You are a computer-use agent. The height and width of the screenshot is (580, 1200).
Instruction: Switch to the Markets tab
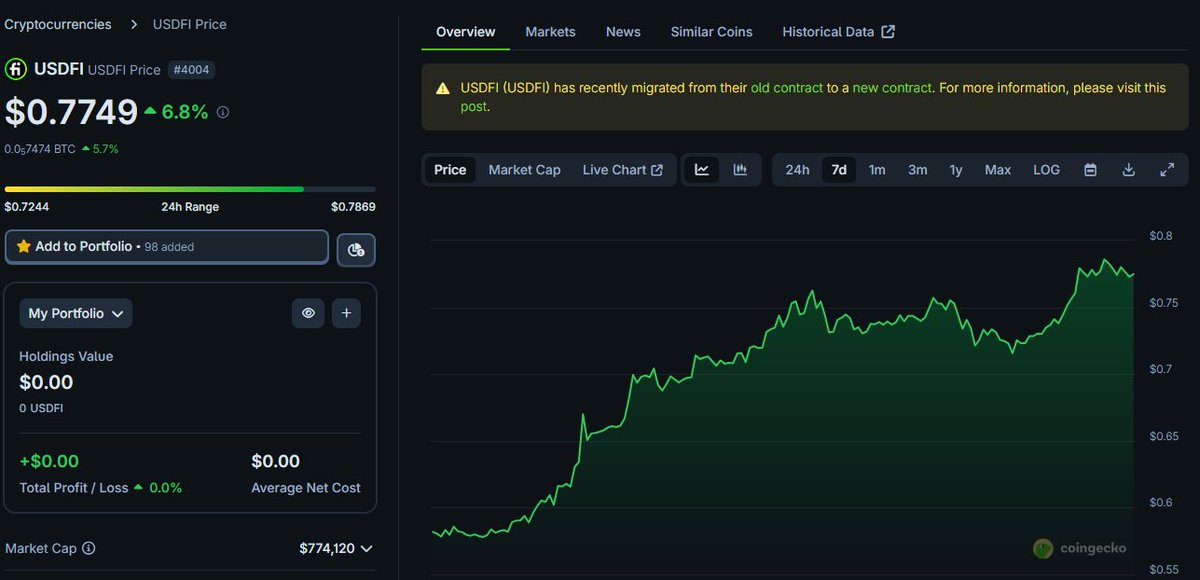pyautogui.click(x=550, y=32)
